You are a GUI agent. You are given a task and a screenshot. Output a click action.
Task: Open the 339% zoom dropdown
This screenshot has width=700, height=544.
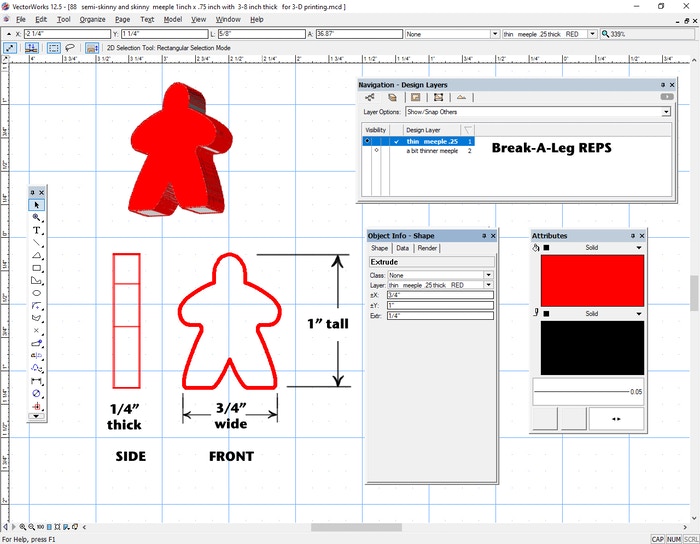tap(648, 34)
